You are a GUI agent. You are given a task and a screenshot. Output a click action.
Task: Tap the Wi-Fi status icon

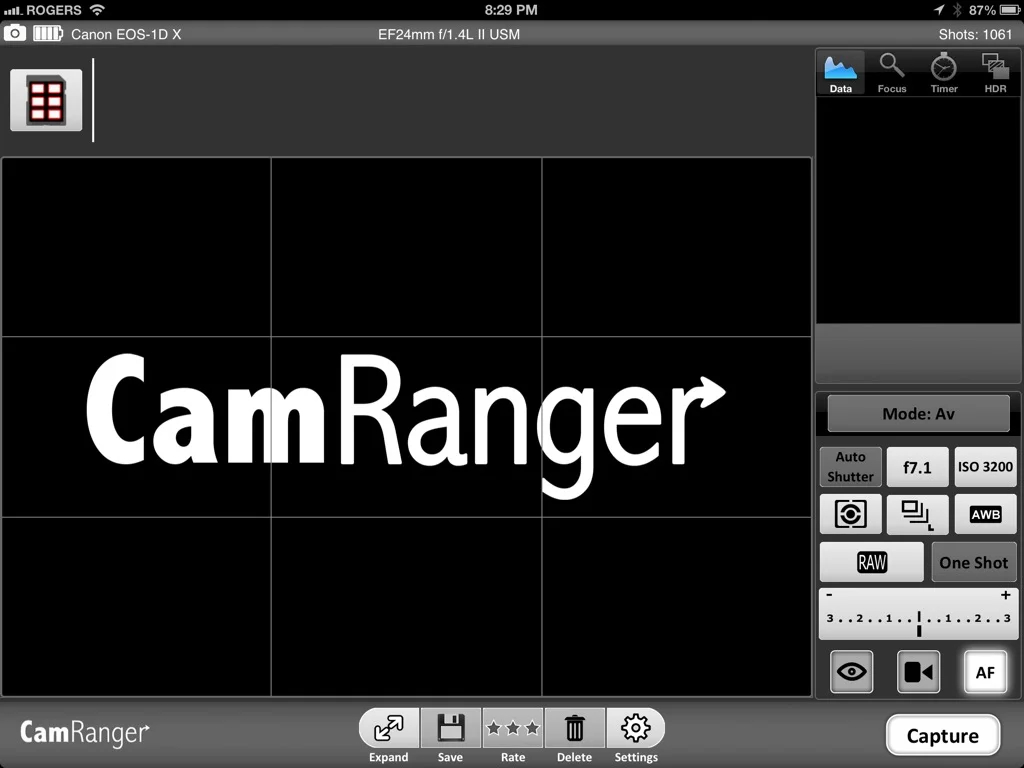click(97, 10)
